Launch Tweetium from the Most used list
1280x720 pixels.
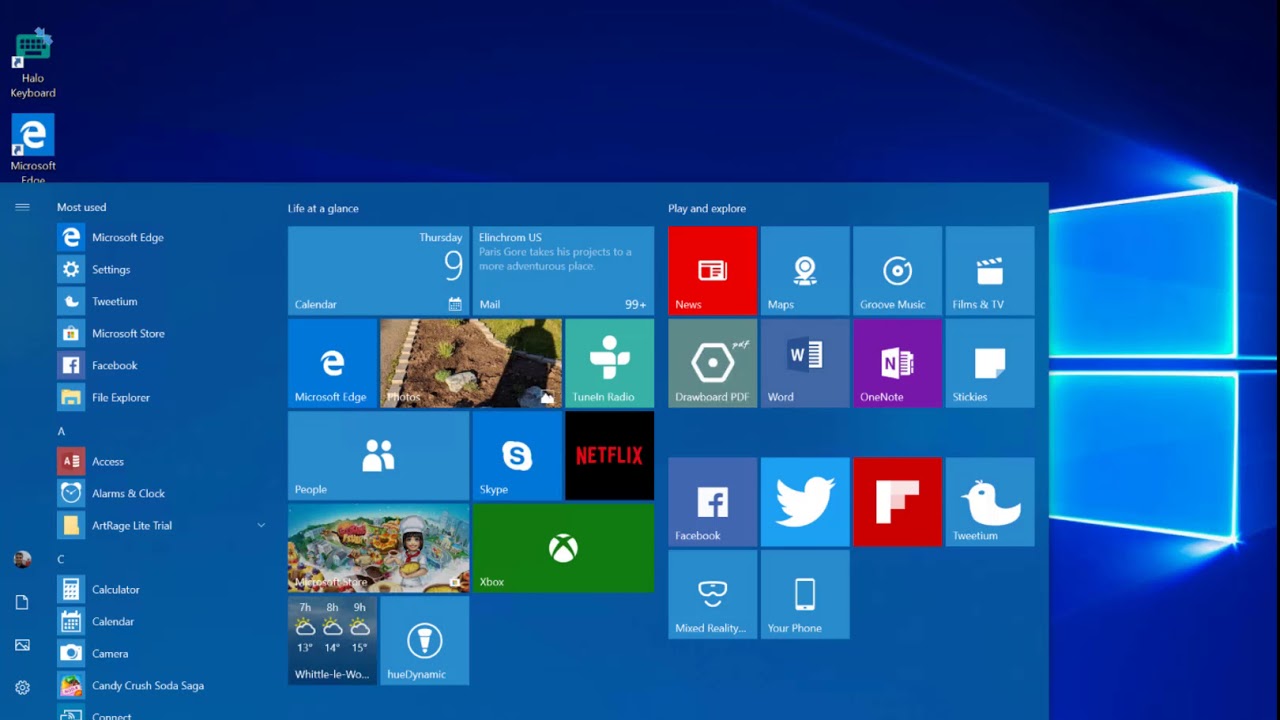click(162, 301)
